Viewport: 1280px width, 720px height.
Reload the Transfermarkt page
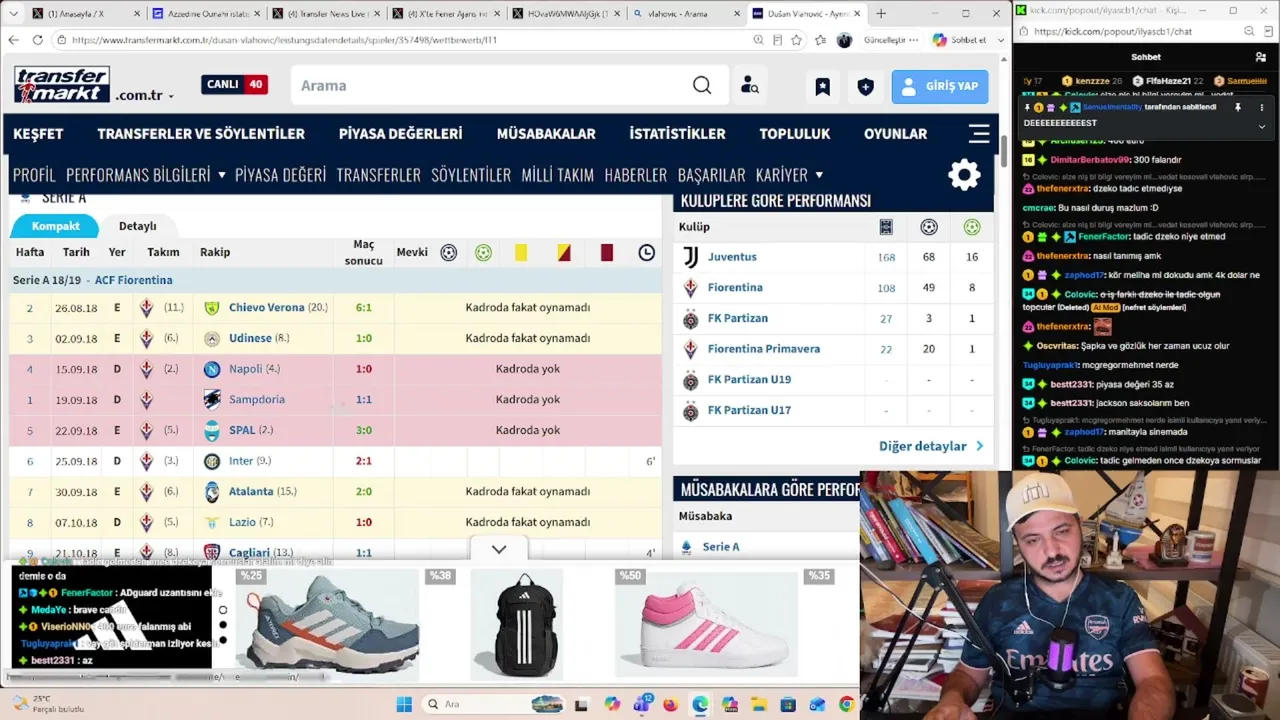pyautogui.click(x=38, y=40)
